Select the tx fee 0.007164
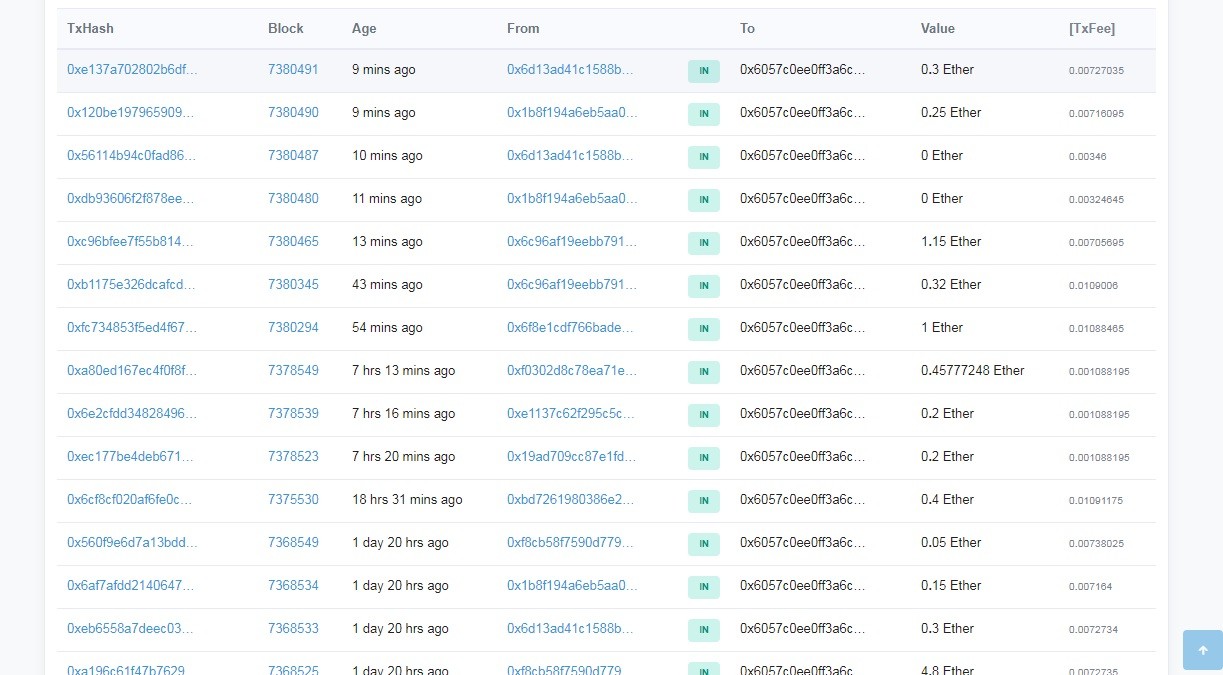Image resolution: width=1223 pixels, height=675 pixels. (1090, 587)
